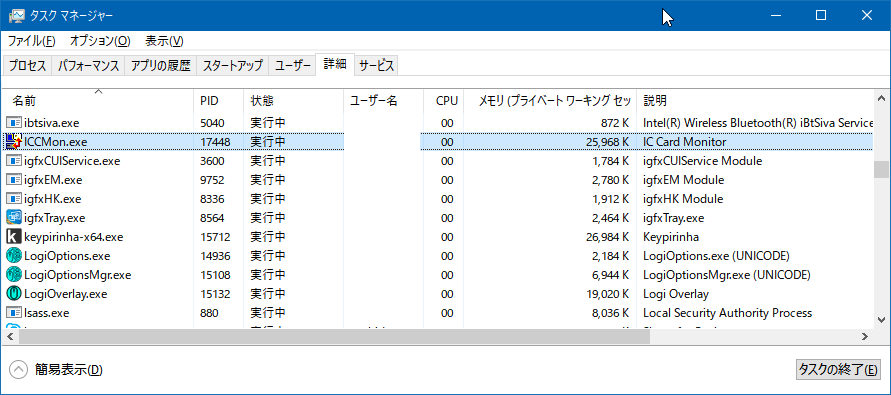Click the keypirinha-x64.exe K icon

[13, 236]
